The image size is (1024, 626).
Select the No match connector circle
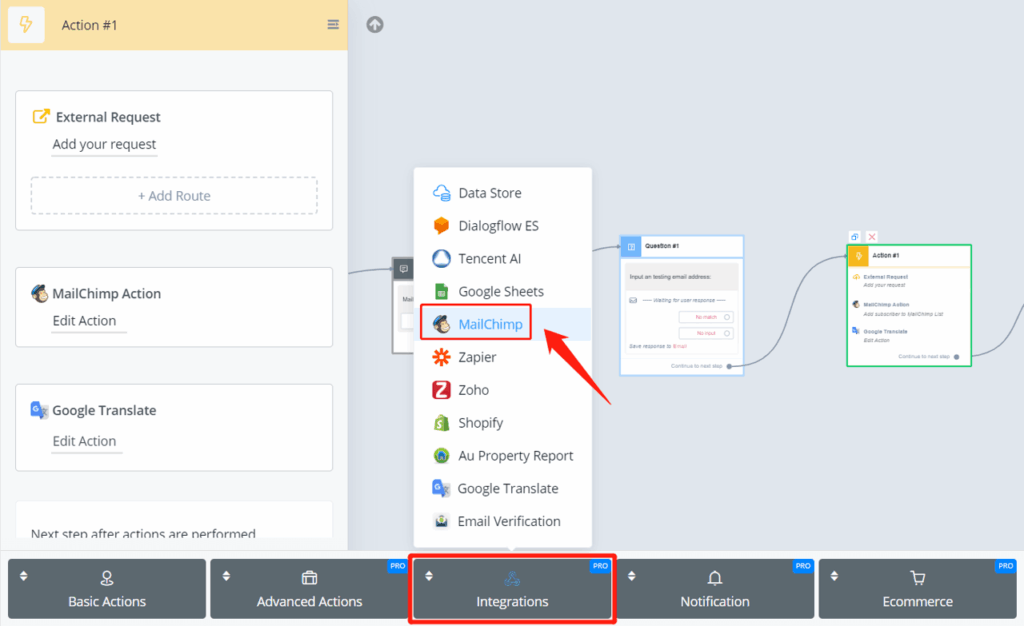(x=727, y=317)
